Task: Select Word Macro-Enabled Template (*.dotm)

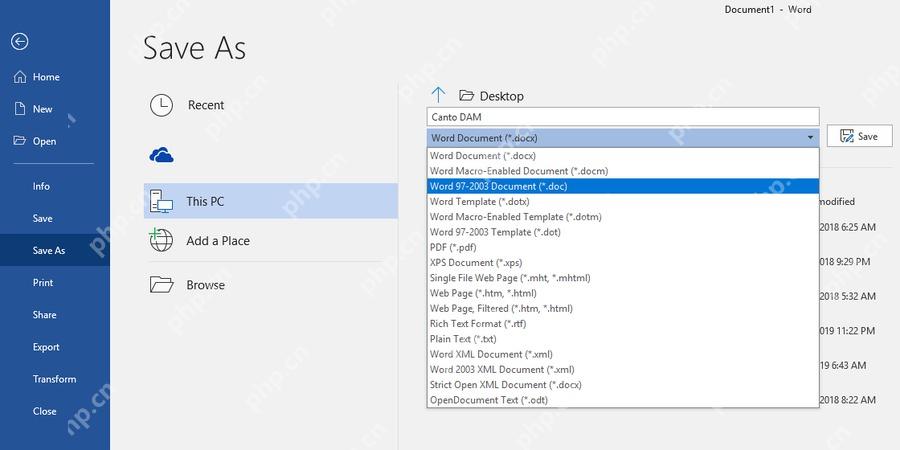Action: point(623,217)
